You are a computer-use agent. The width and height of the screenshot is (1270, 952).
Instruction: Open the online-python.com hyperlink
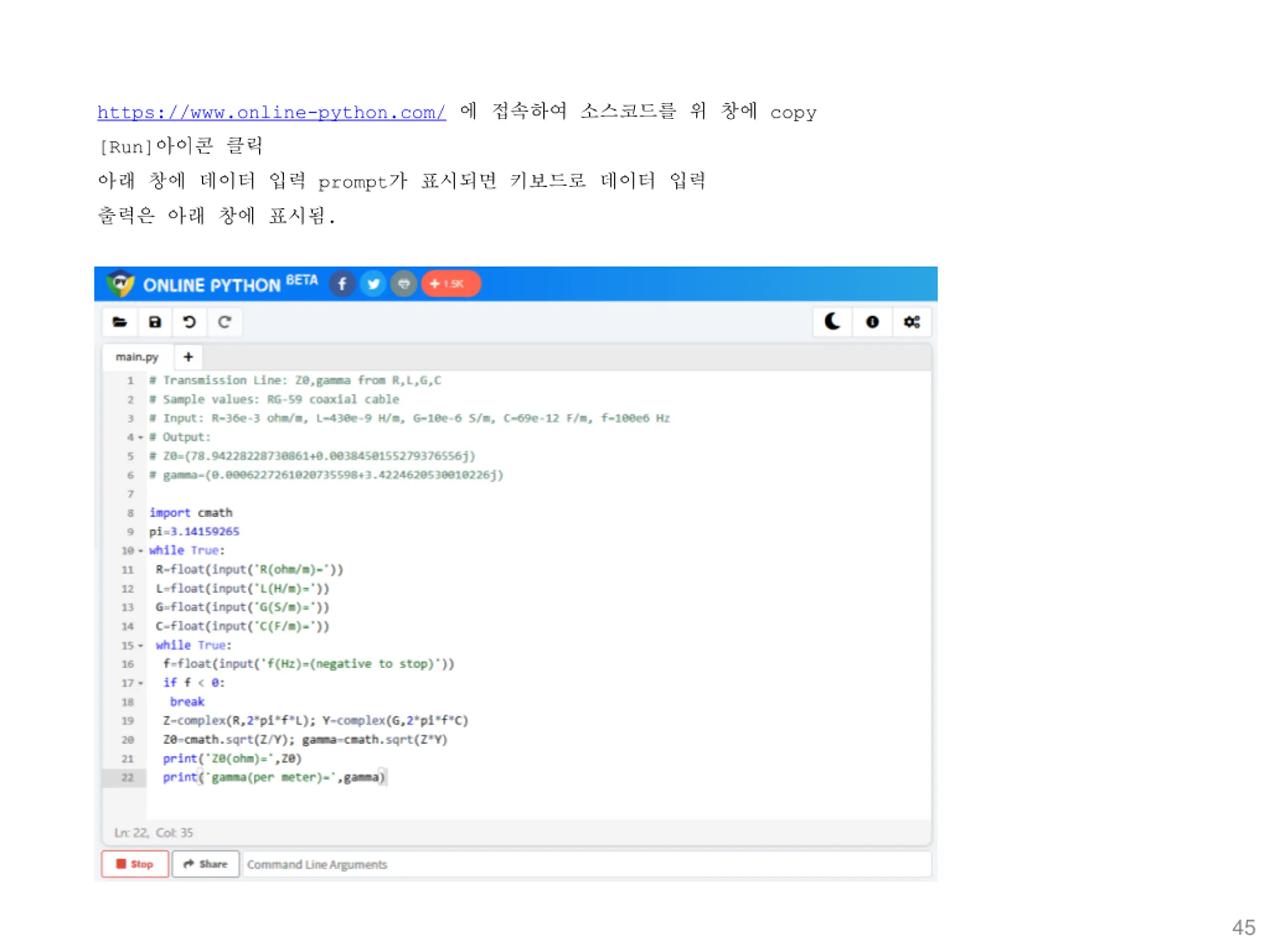[x=271, y=112]
